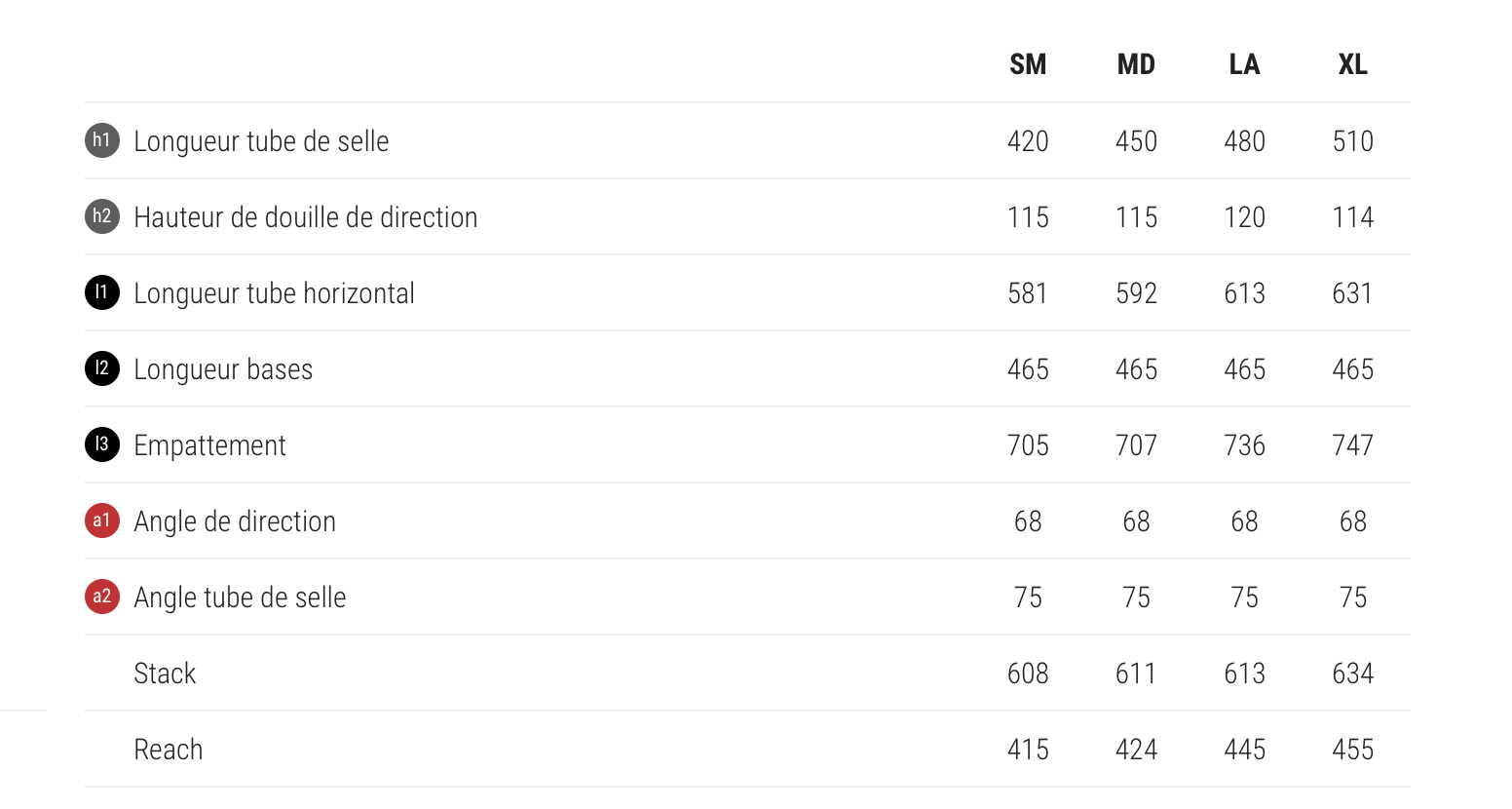This screenshot has height=809, width=1512.
Task: Select the LA size column header
Action: pyautogui.click(x=1244, y=64)
